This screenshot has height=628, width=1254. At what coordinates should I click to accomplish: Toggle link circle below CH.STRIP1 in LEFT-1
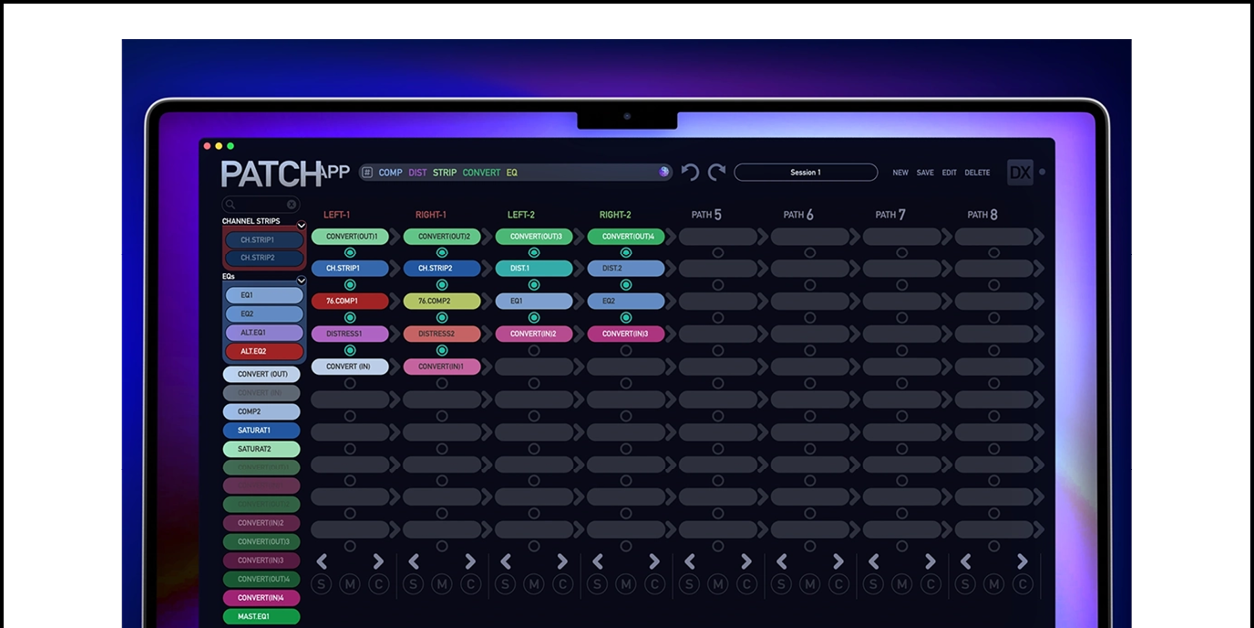[350, 285]
